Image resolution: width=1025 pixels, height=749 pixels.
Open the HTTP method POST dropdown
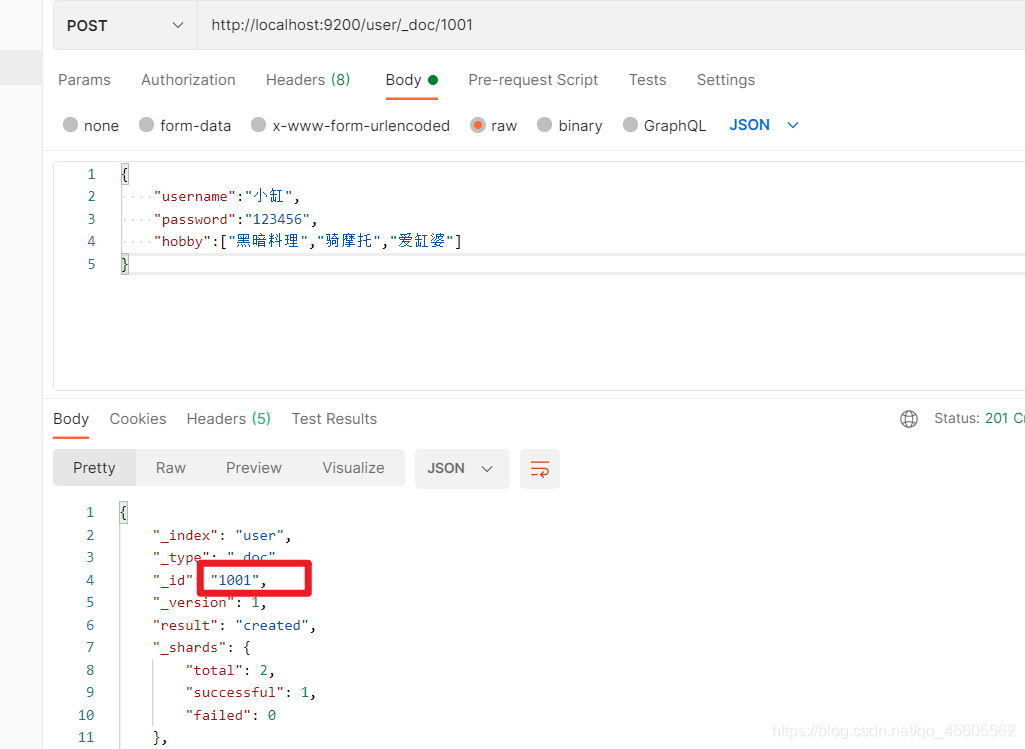(125, 25)
